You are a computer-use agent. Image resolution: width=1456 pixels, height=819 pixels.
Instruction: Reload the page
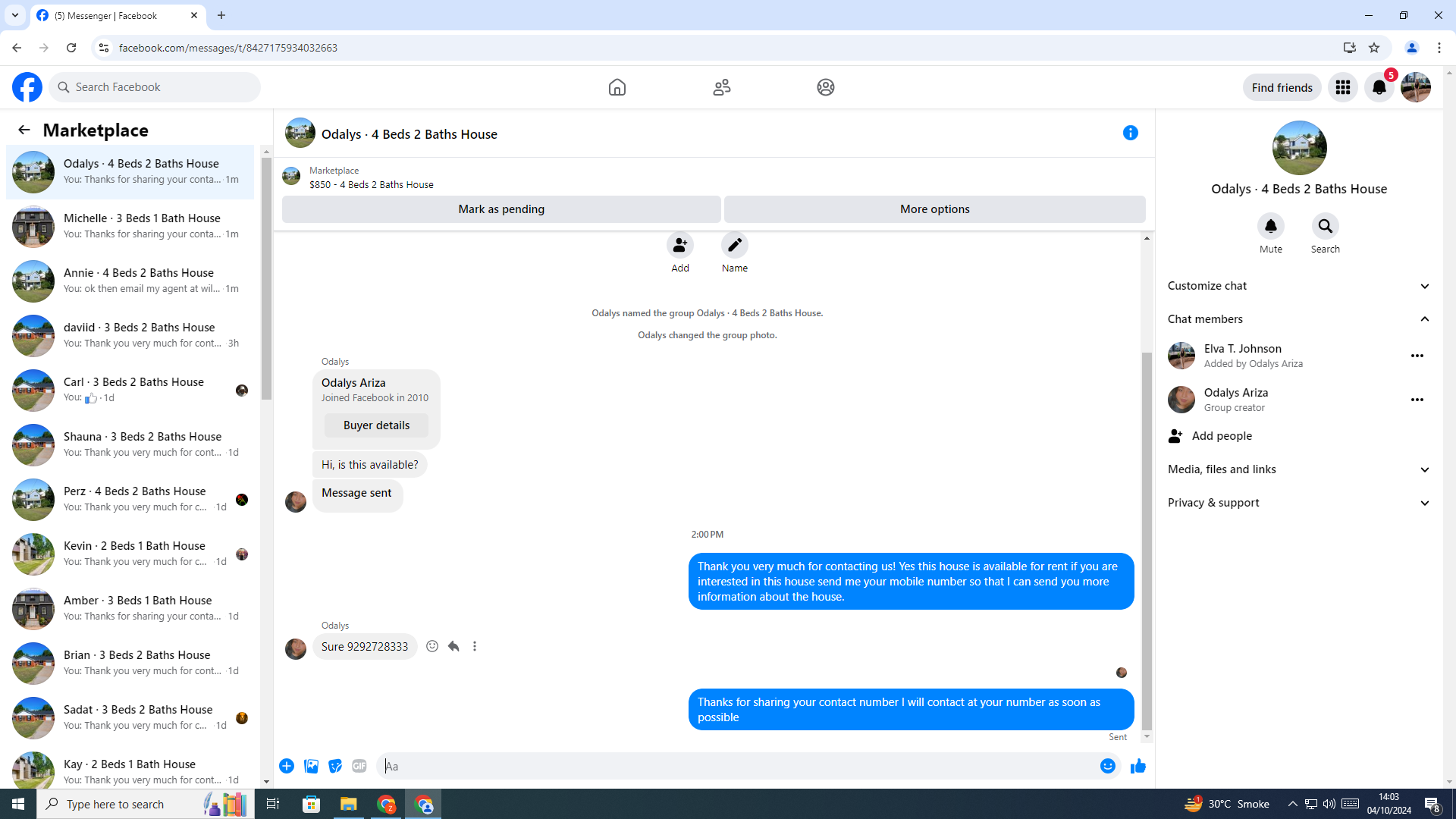pyautogui.click(x=71, y=48)
